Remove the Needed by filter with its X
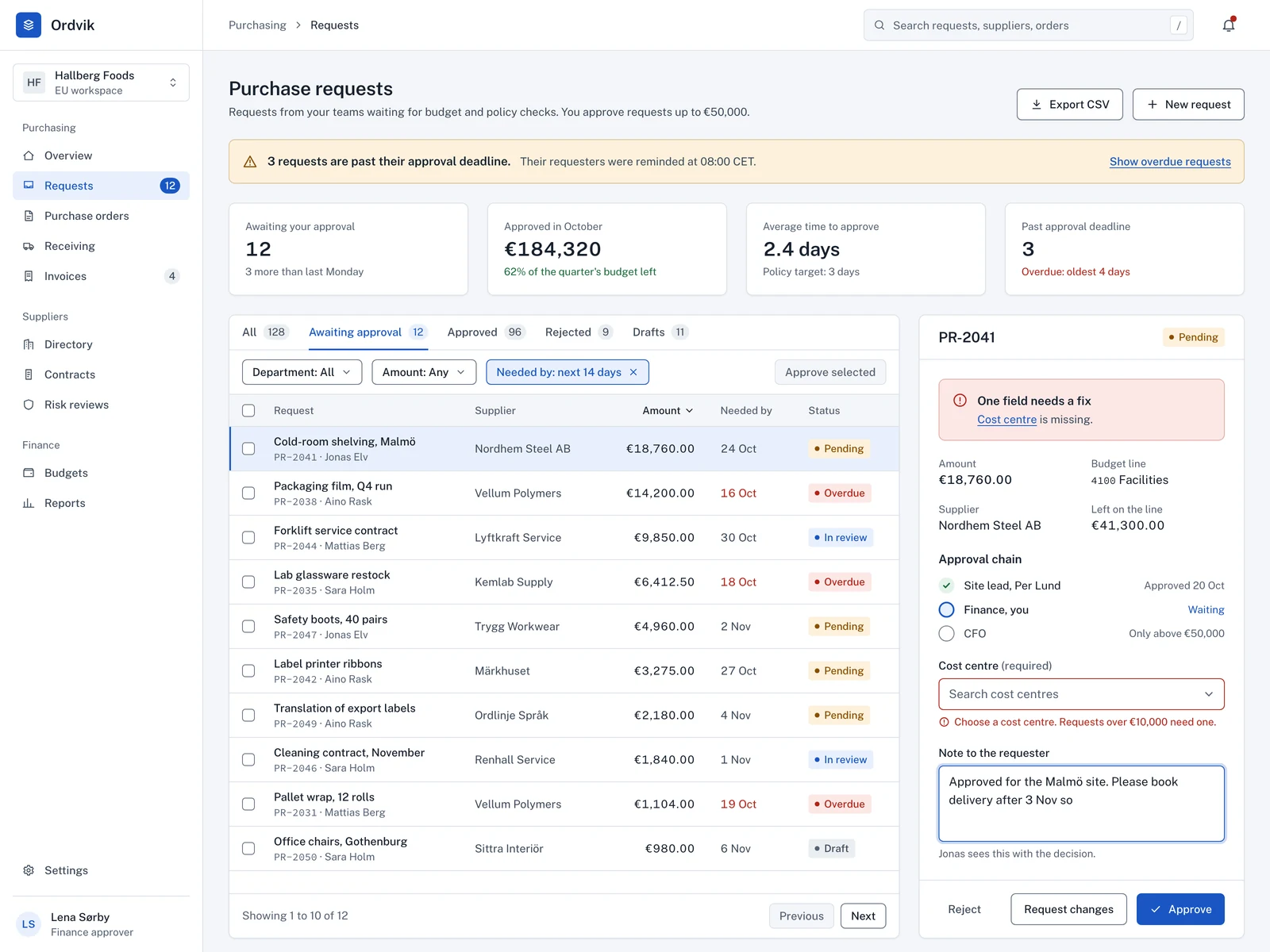Image resolution: width=1270 pixels, height=952 pixels. pyautogui.click(x=633, y=372)
